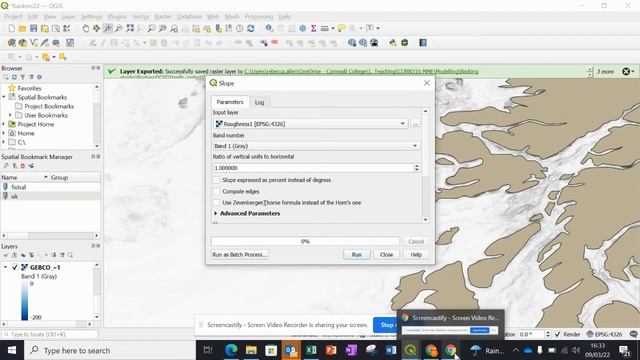Enable Slope expressed as percent checkbox
640x360 pixels.
point(217,180)
